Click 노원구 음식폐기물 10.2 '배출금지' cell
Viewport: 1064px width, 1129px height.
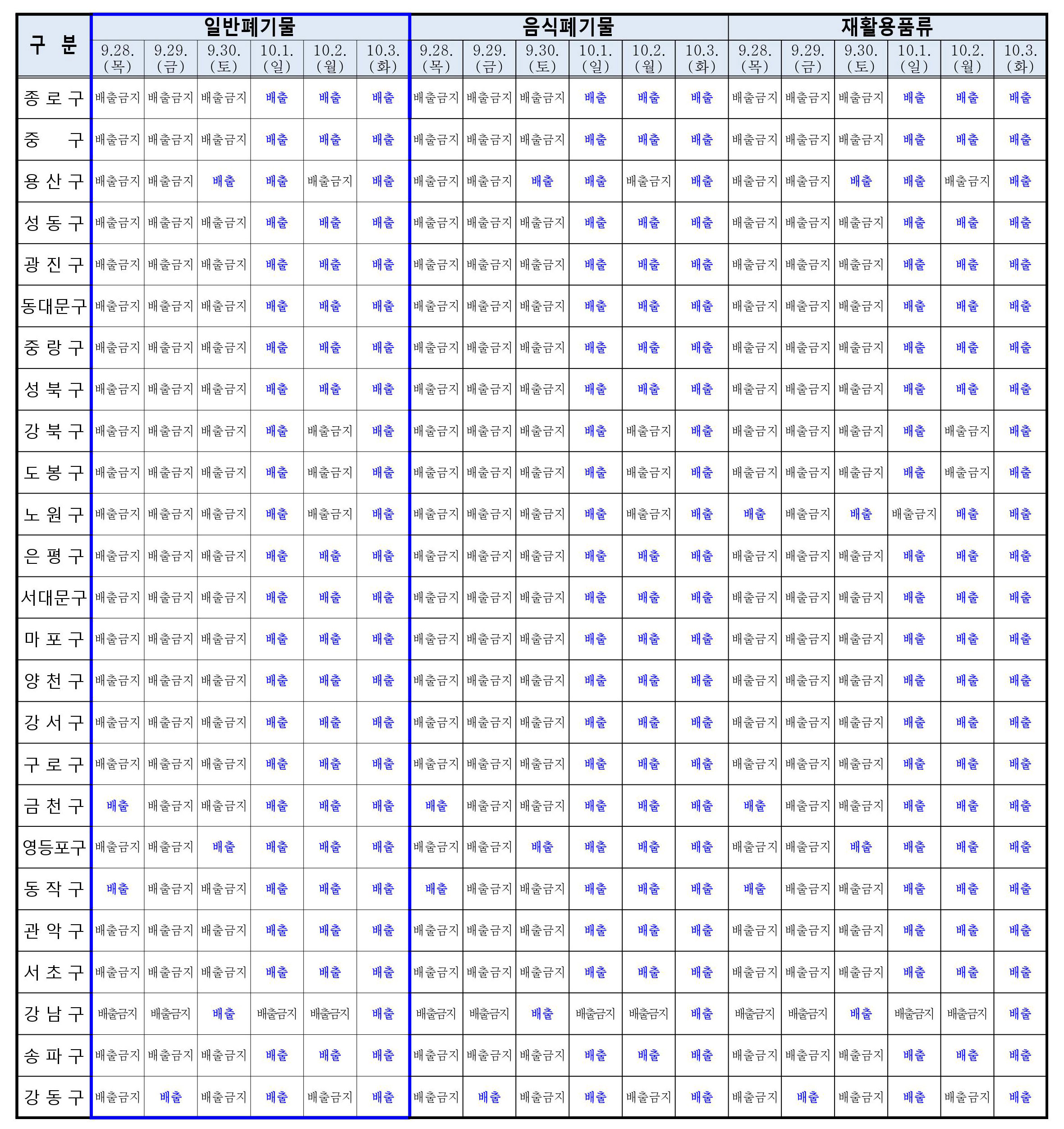coord(648,514)
